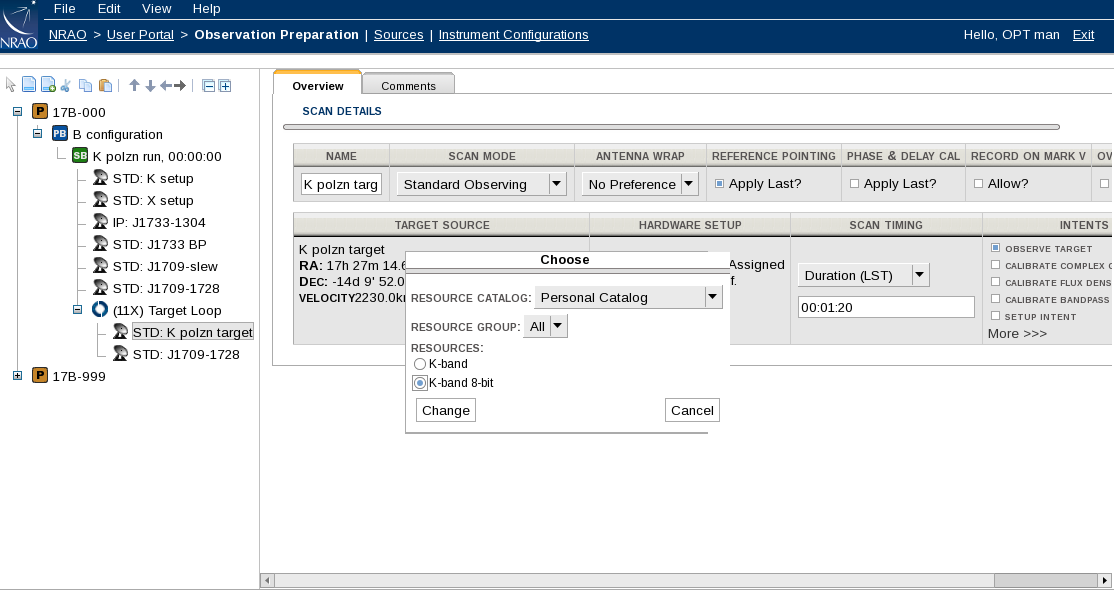Switch to the Comments tab
The width and height of the screenshot is (1114, 590).
tap(408, 86)
